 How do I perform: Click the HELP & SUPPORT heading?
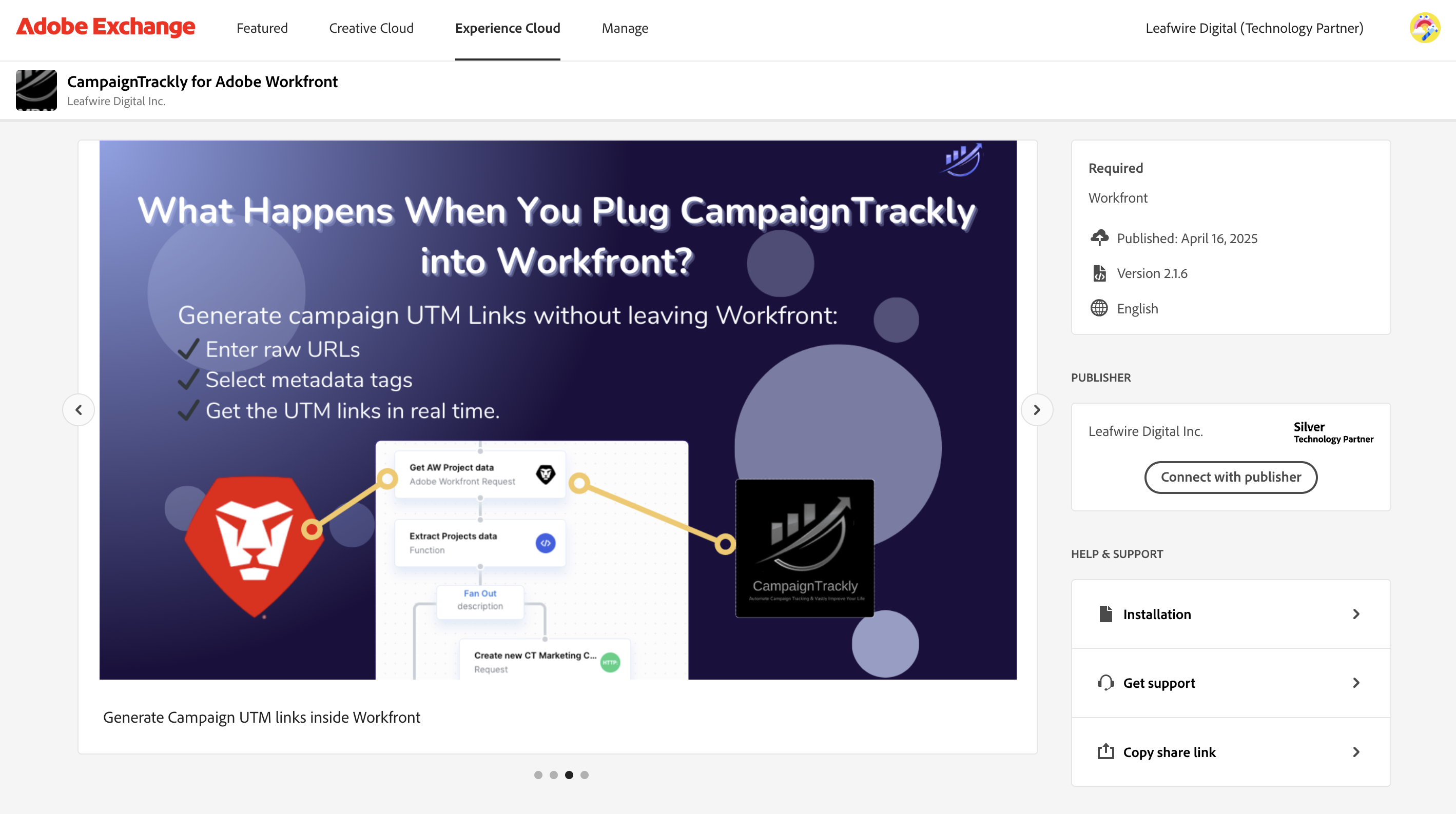1117,554
